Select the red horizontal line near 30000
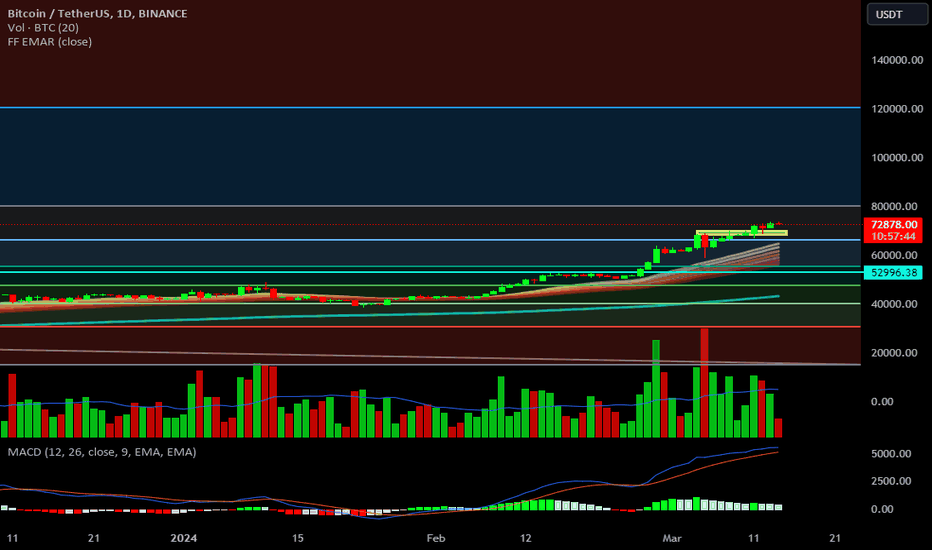The height and width of the screenshot is (550, 932). tap(430, 326)
